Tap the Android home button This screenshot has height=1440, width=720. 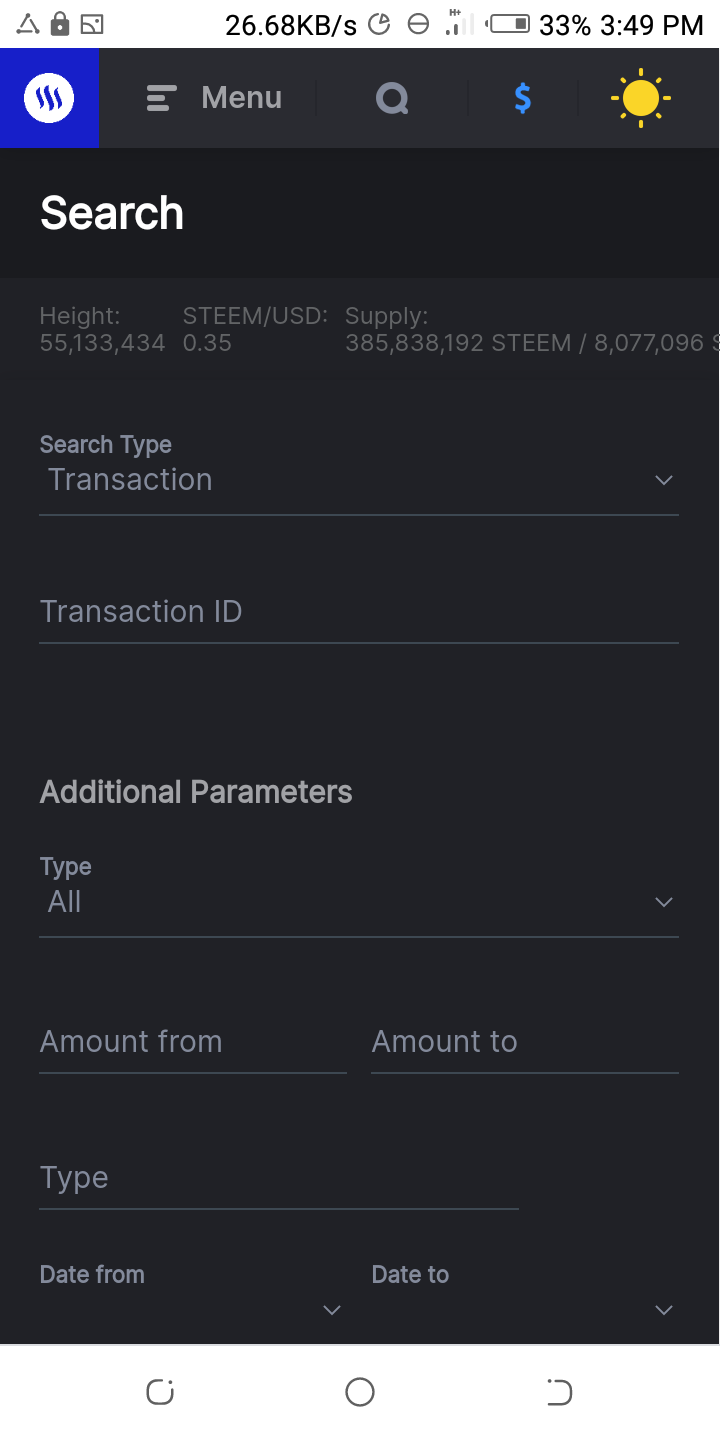point(360,1392)
